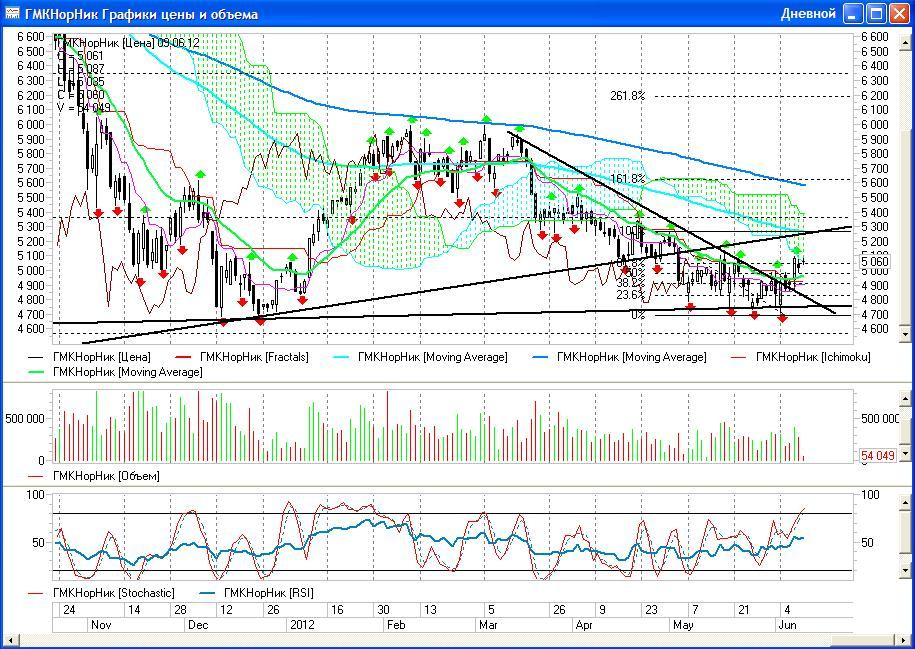Viewport: 915px width, 649px height.
Task: Close the ГМКНорНик chart window
Action: (899, 13)
